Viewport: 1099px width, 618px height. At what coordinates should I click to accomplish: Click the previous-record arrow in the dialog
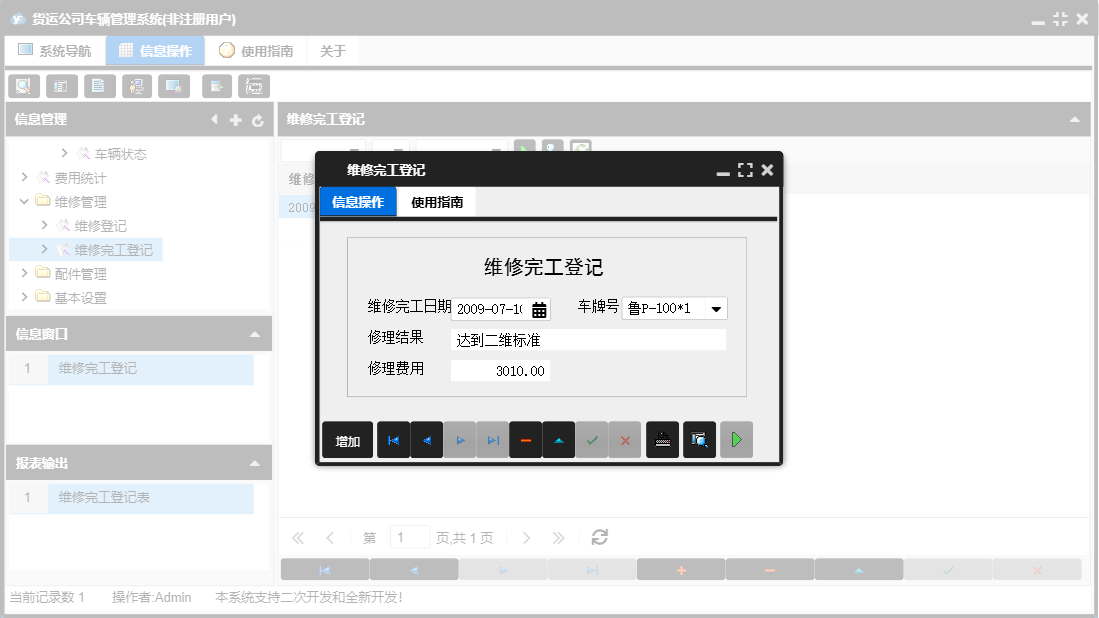[x=426, y=439]
